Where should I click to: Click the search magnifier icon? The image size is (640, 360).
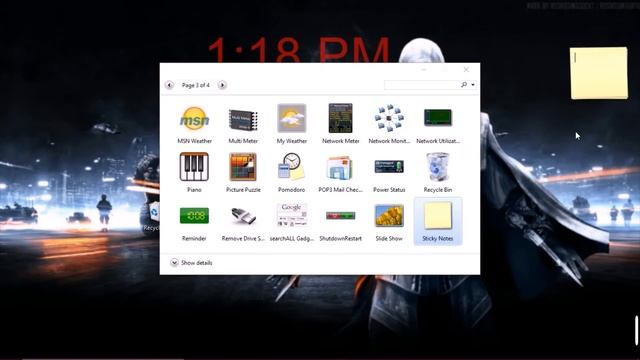464,84
